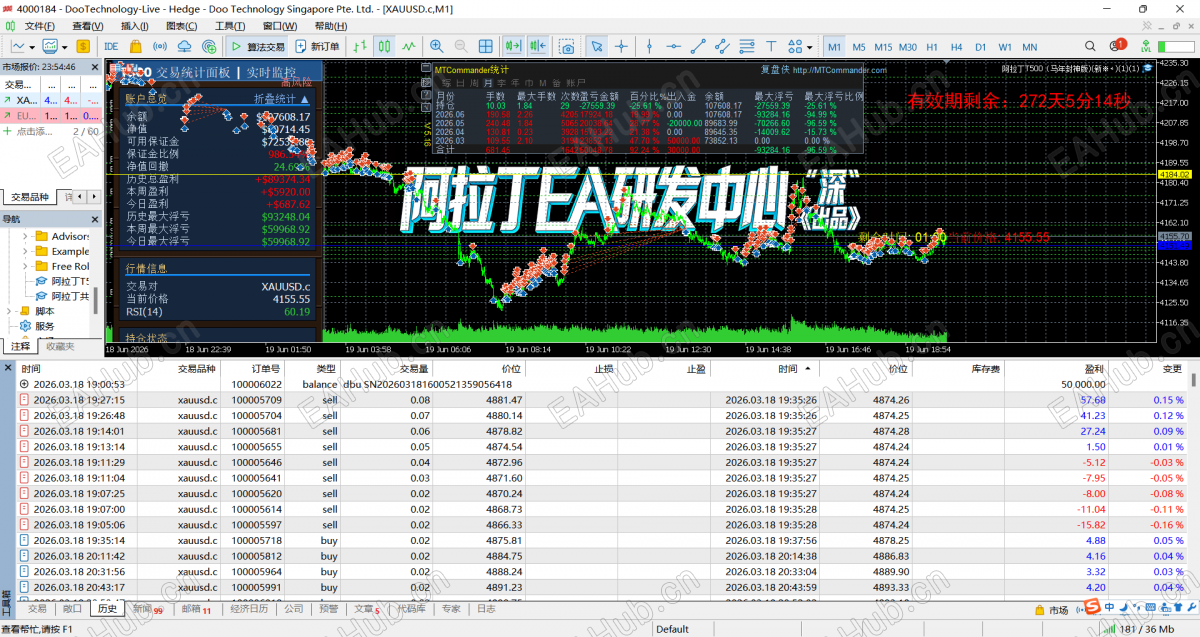
Task: Open the Signals broadcast icon
Action: coord(160,46)
